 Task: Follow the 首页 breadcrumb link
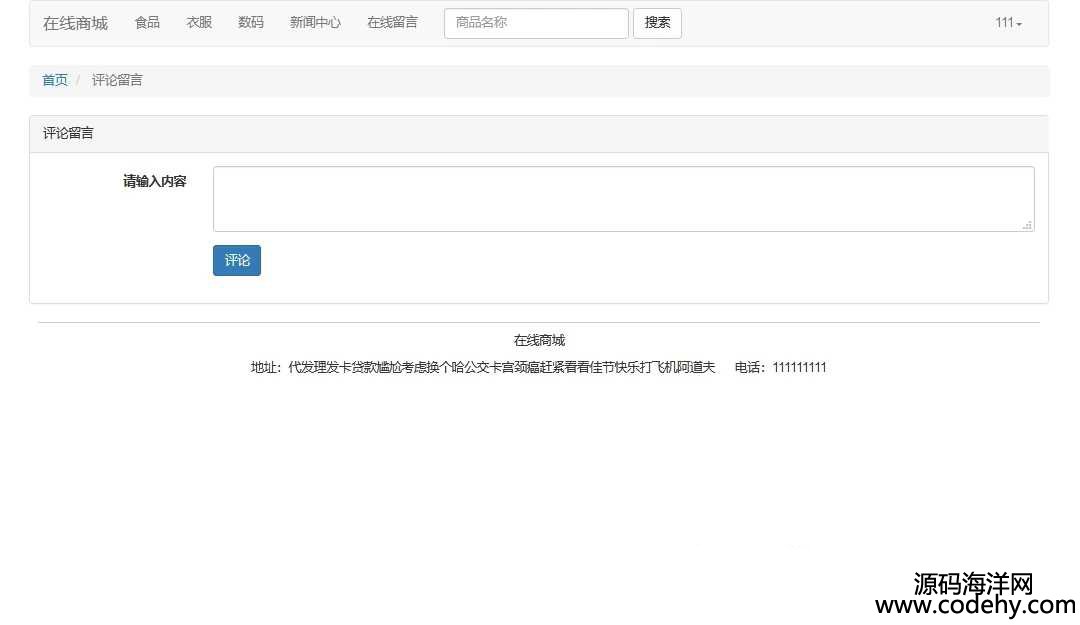point(55,80)
